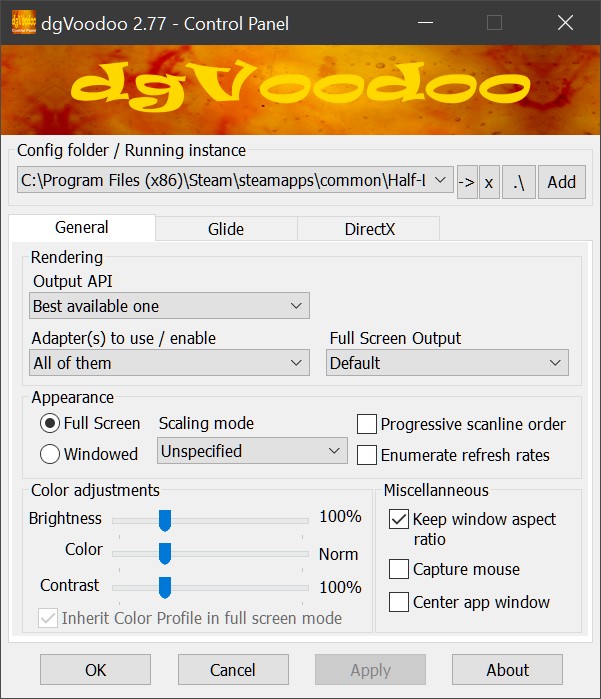Expand the Full Screen Output dropdown
Viewport: 601px width, 699px height.
[447, 363]
